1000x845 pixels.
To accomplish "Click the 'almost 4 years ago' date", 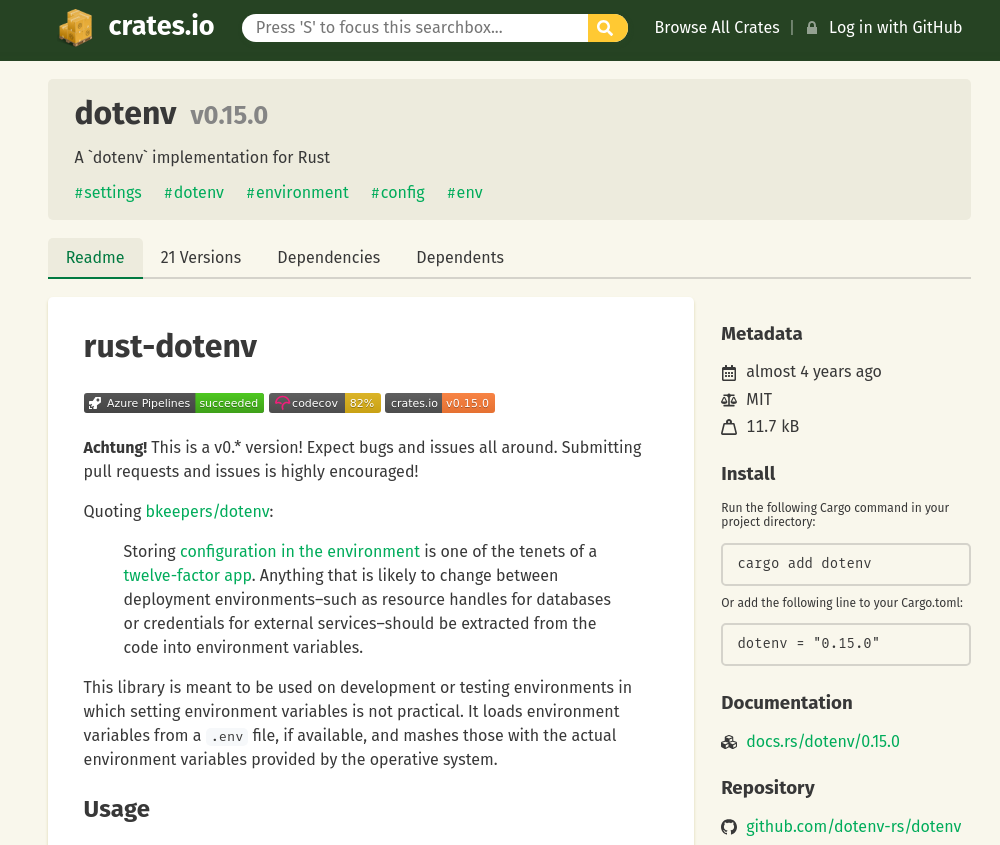I will [x=814, y=372].
